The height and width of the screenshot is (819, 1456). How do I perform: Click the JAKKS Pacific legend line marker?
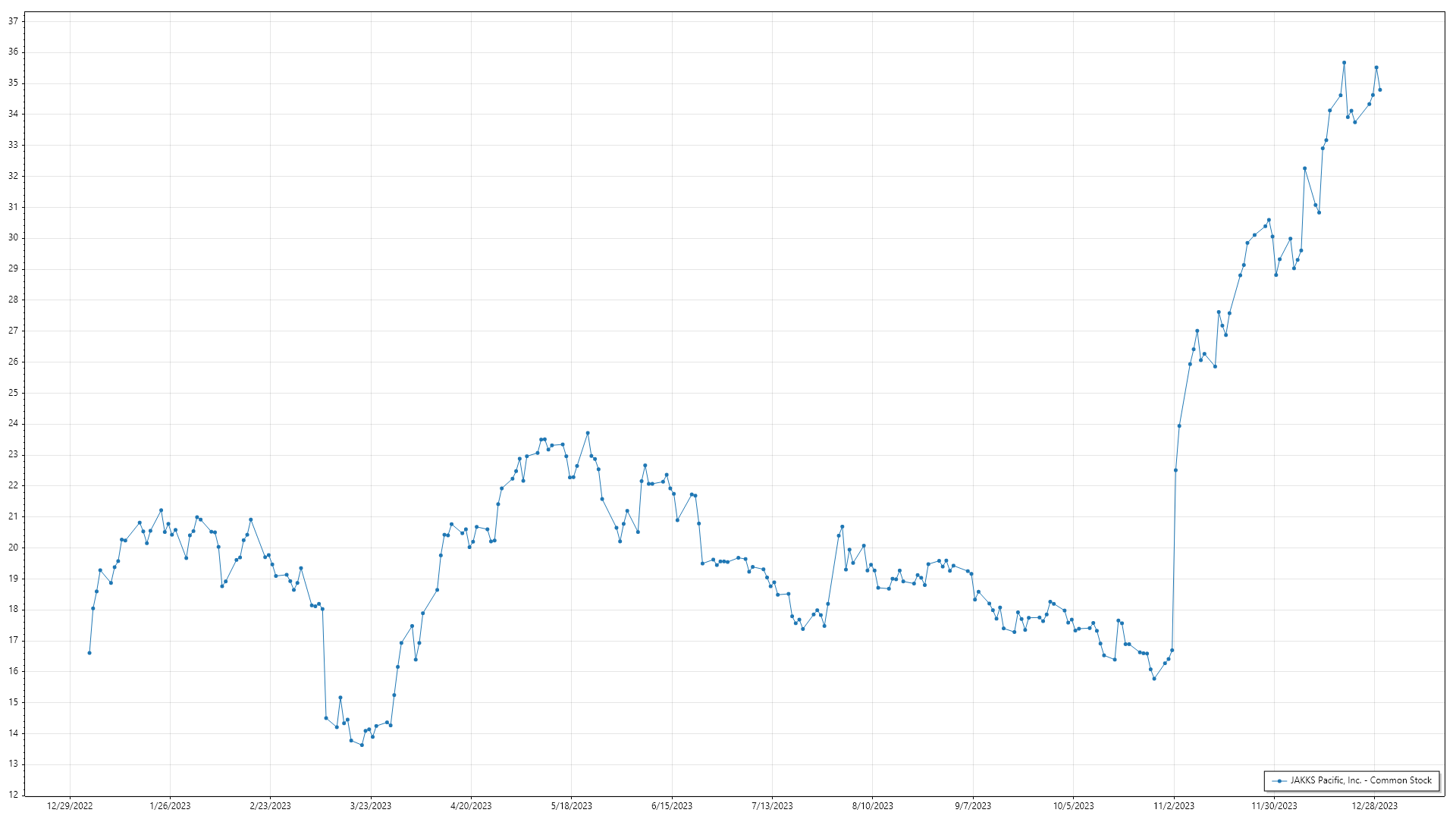(1280, 780)
